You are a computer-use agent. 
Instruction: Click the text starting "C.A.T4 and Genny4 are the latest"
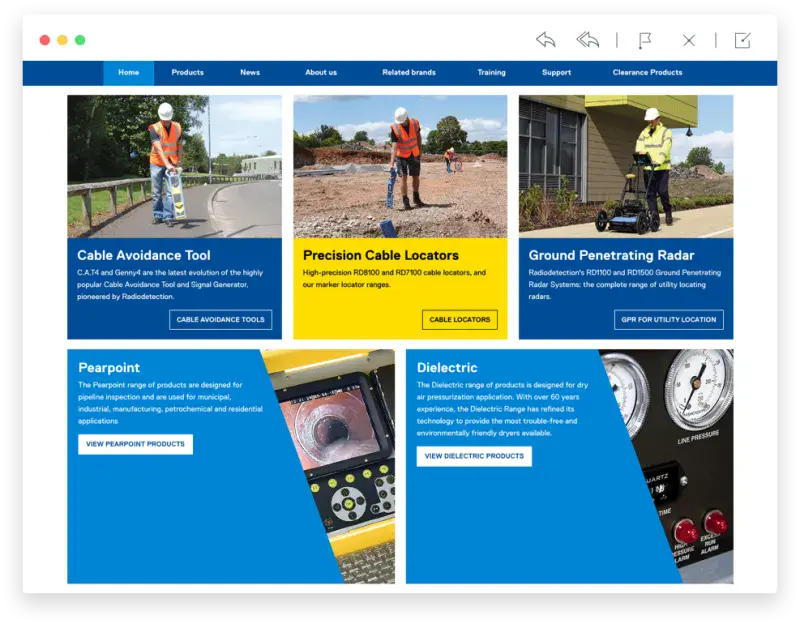pyautogui.click(x=170, y=285)
